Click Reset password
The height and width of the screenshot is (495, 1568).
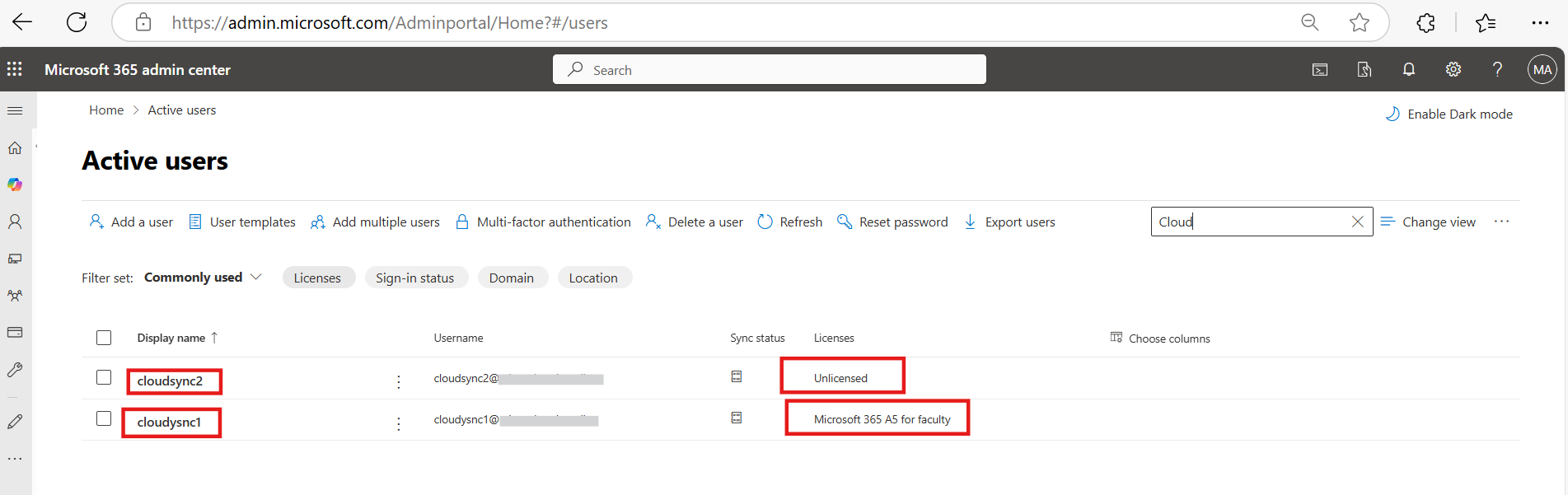[892, 222]
